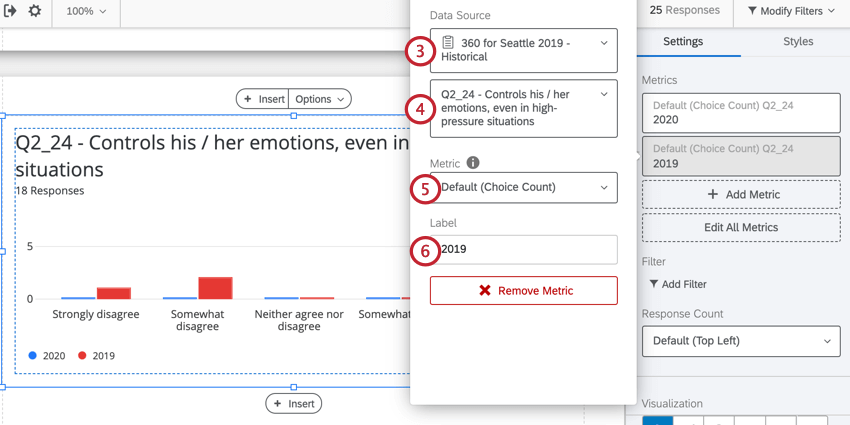Click the clipboard icon in Data Source field
The width and height of the screenshot is (850, 425).
click(x=448, y=42)
